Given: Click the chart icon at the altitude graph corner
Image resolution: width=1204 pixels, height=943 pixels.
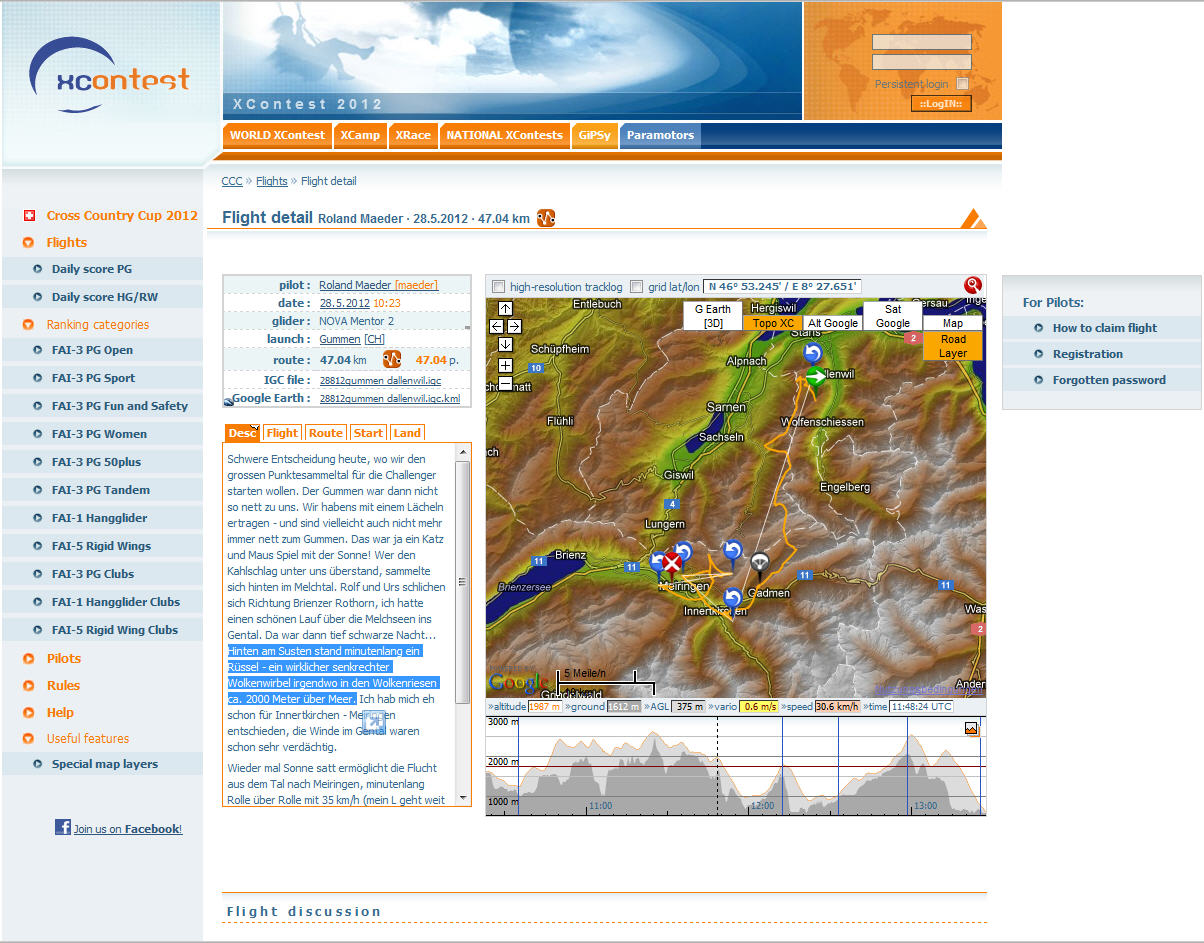Looking at the screenshot, I should click(x=972, y=729).
